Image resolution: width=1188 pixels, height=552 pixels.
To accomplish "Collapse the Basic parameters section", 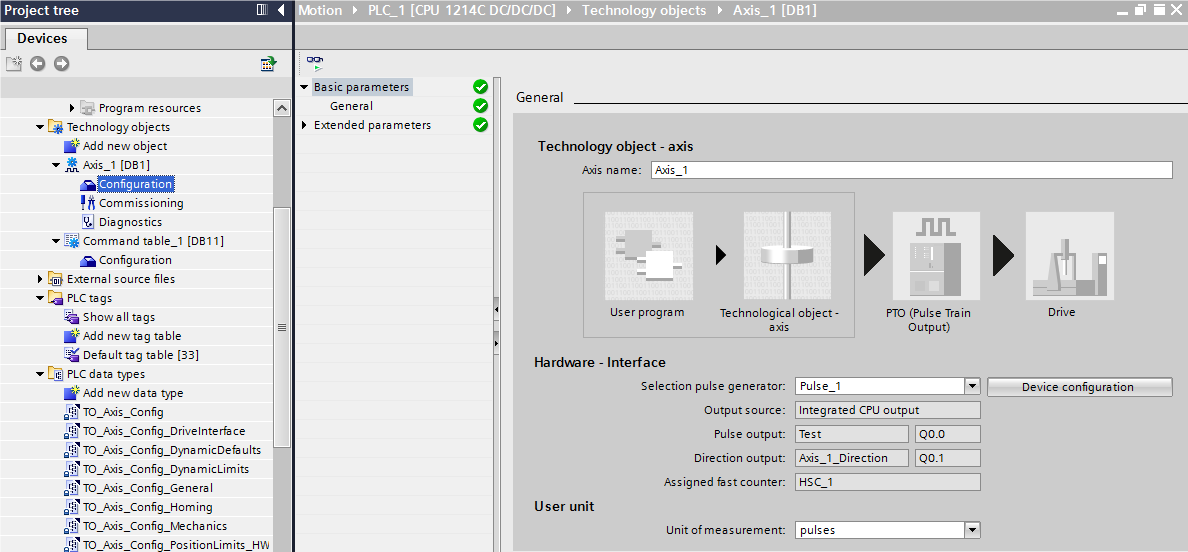I will 305,87.
